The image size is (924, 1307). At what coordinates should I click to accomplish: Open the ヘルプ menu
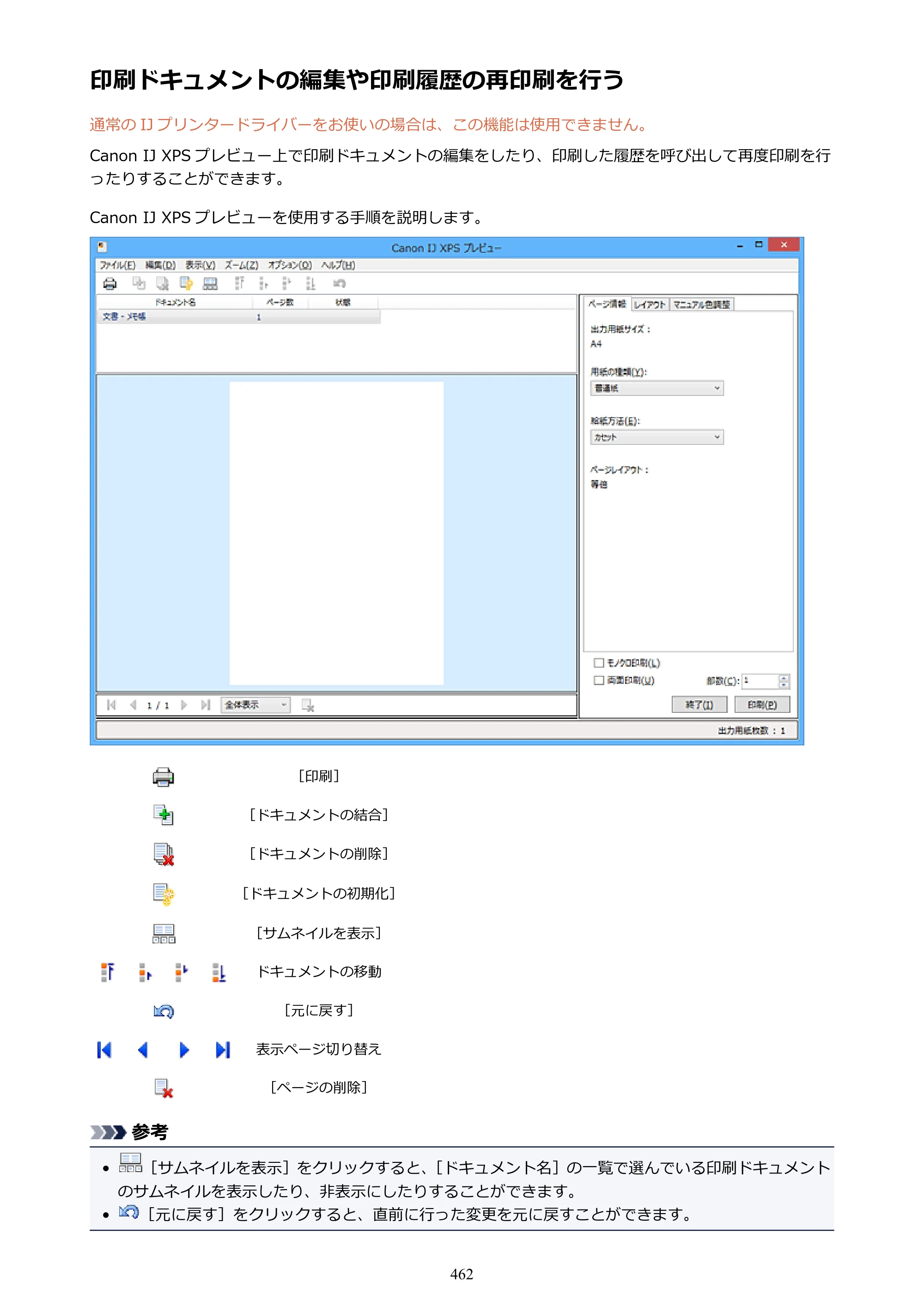(x=338, y=265)
